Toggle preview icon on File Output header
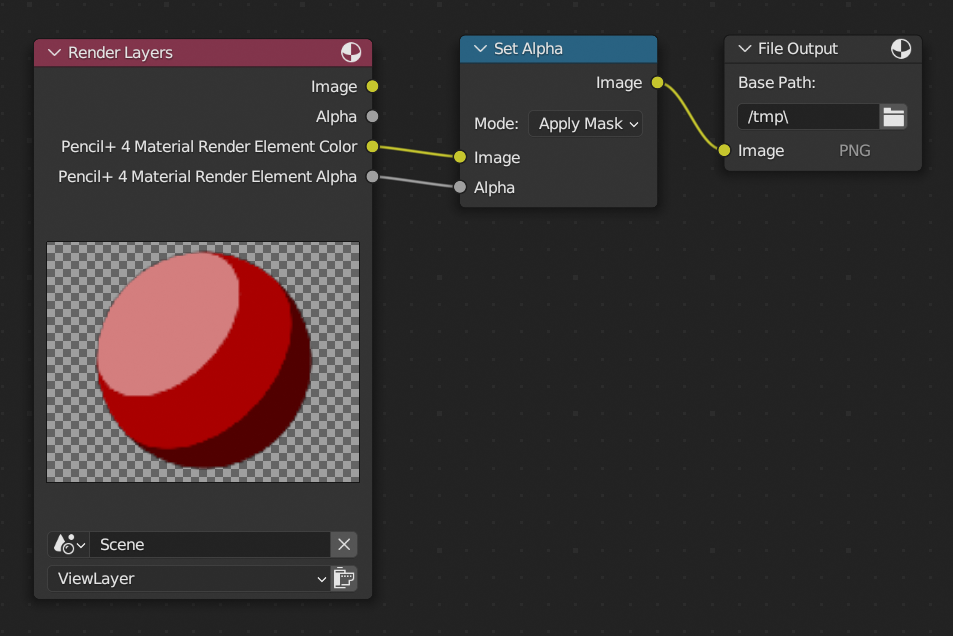The image size is (953, 636). [901, 49]
